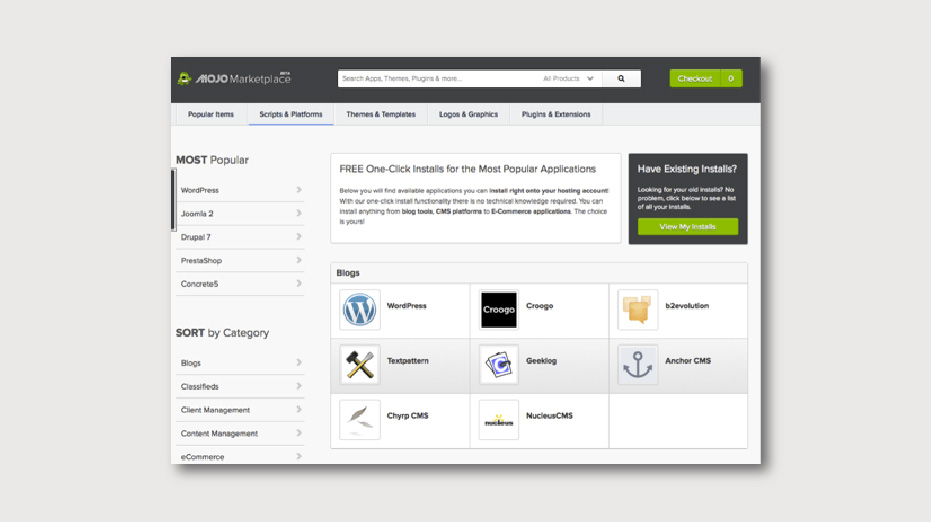Select Classifieds category link
931x522 pixels.
(x=200, y=387)
